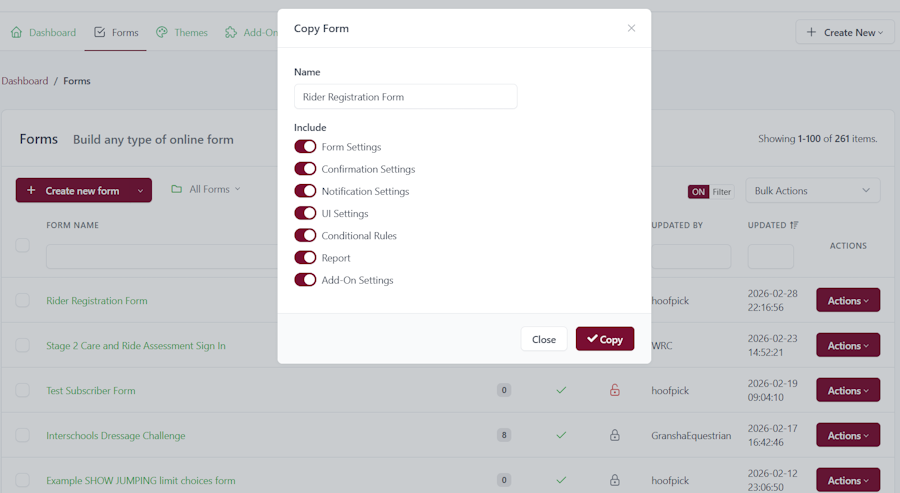Screen dimensions: 900x493
Task: Turn off Notification Settings toggle
Action: coord(305,191)
